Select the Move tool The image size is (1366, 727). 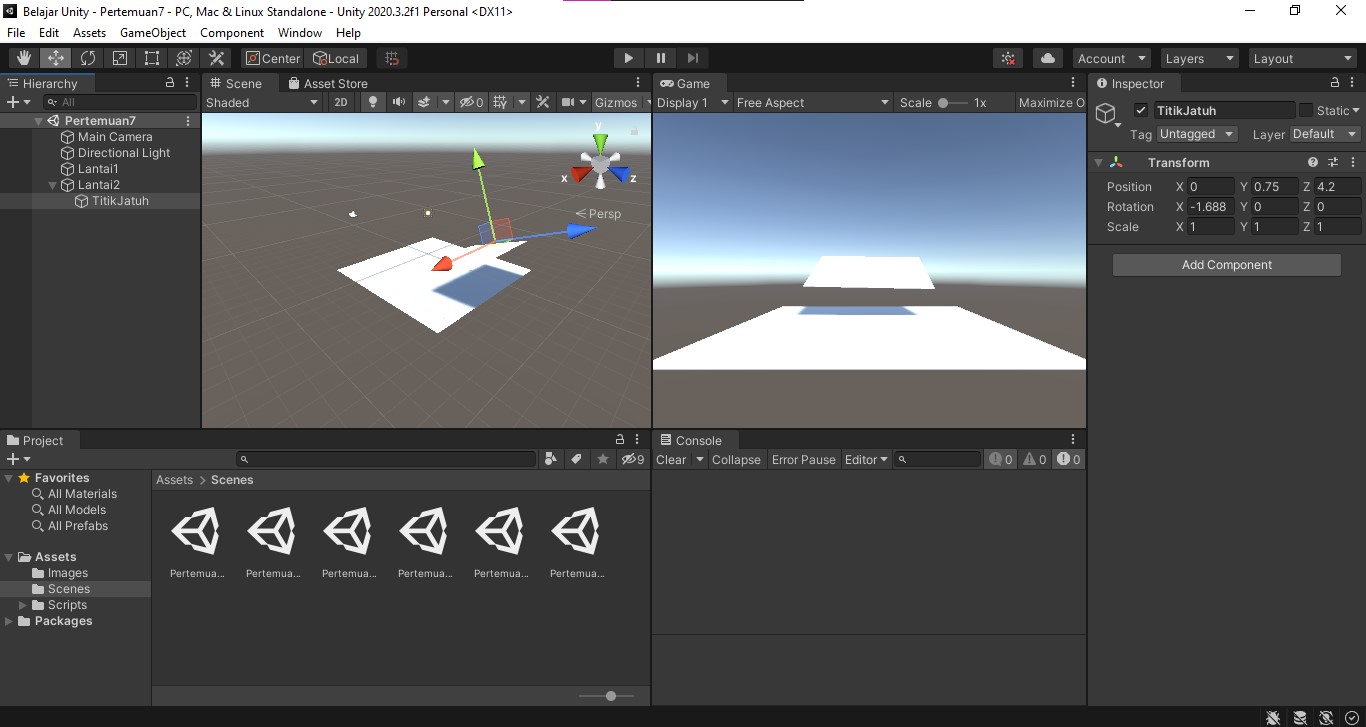tap(55, 57)
